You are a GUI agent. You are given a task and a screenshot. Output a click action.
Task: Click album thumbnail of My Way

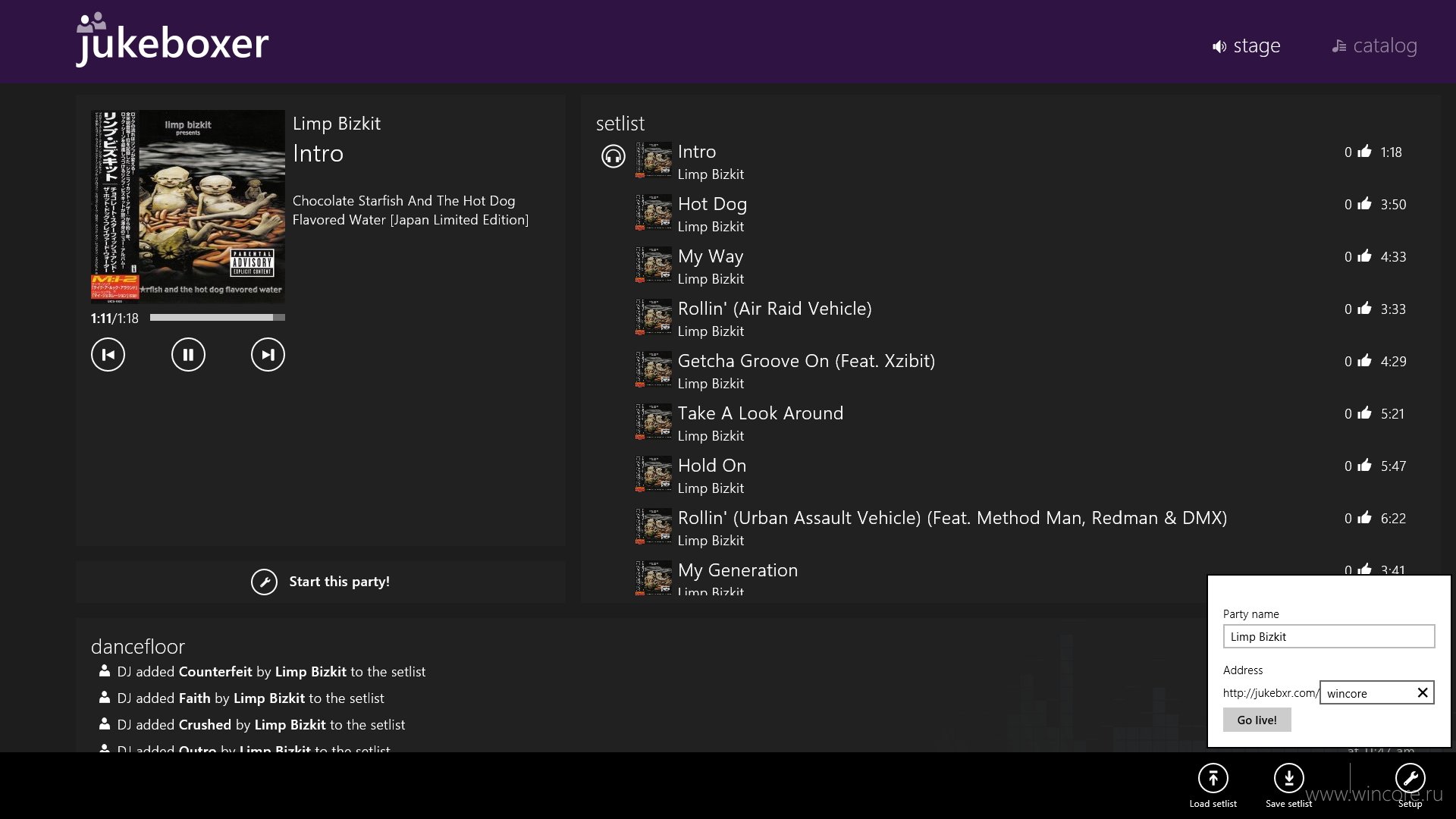tap(654, 265)
